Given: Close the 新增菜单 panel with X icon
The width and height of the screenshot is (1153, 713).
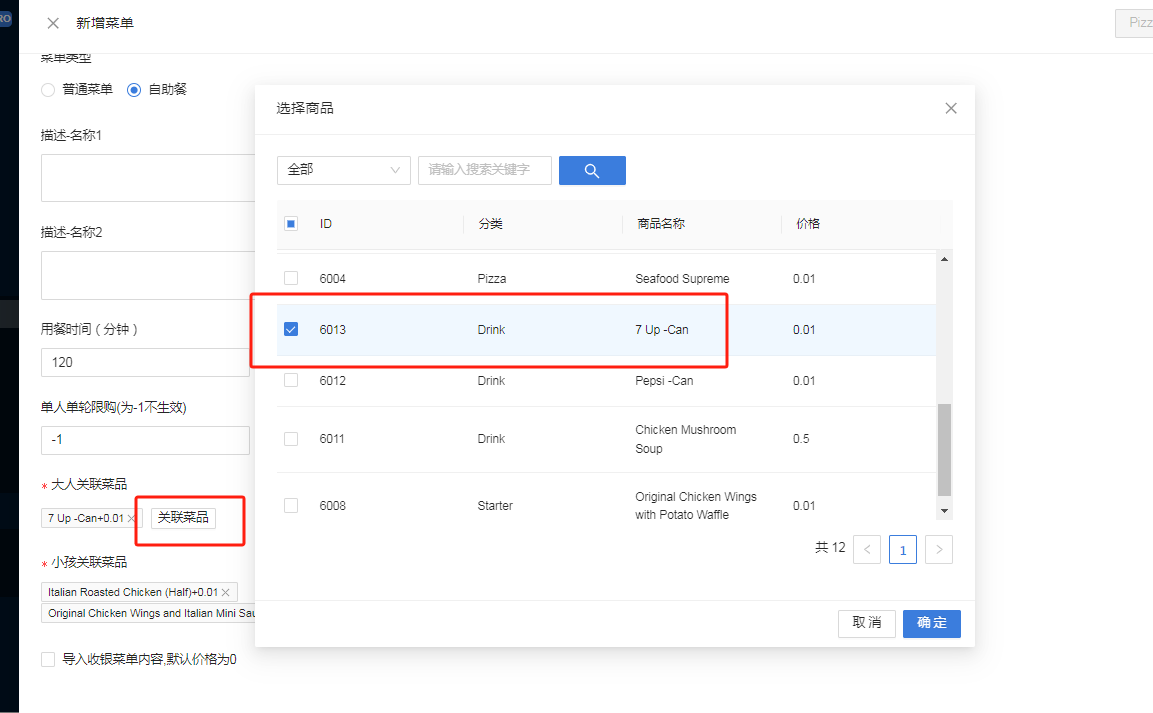Looking at the screenshot, I should [x=53, y=24].
